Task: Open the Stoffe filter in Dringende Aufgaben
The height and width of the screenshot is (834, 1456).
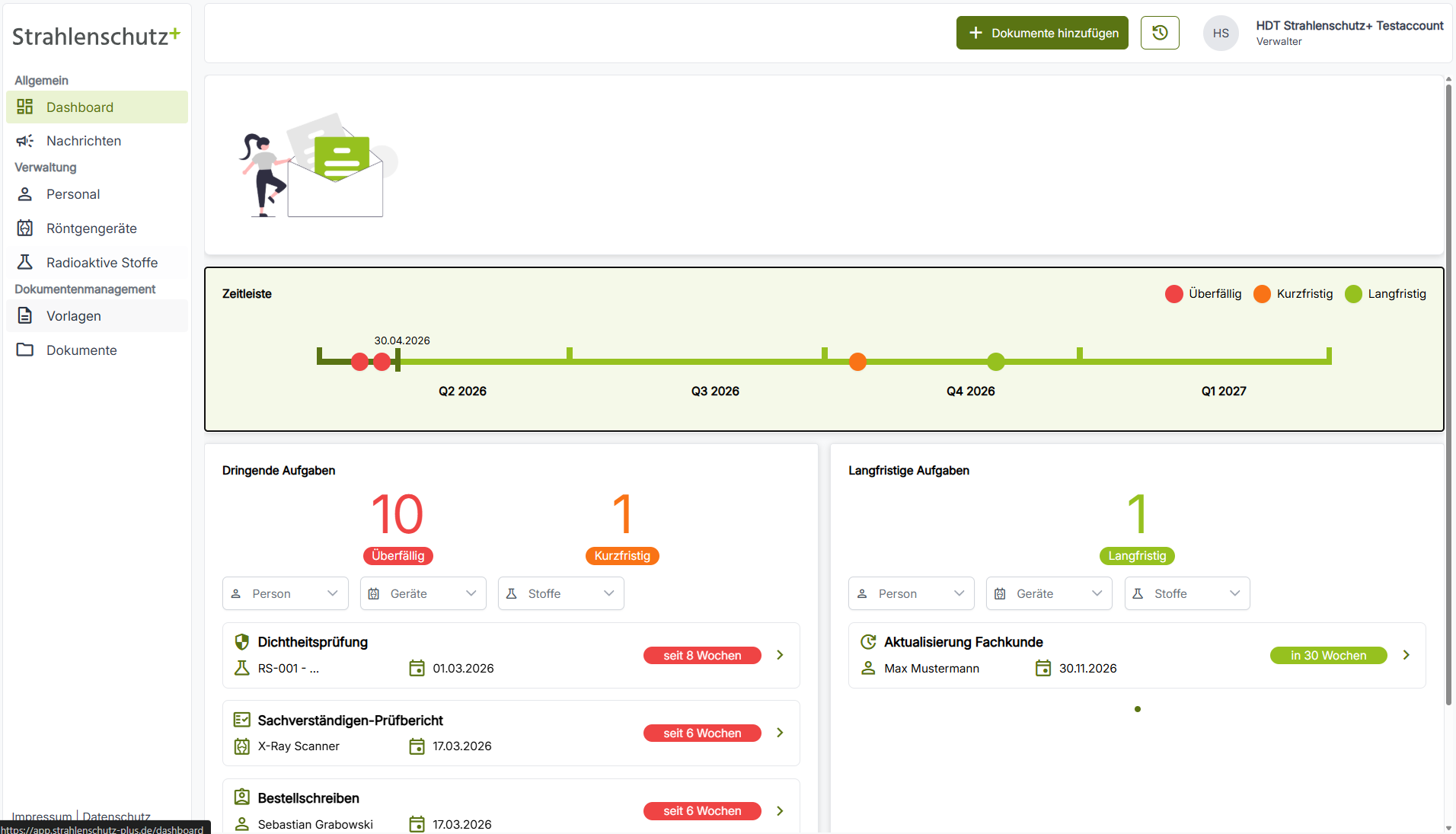Action: pos(561,593)
